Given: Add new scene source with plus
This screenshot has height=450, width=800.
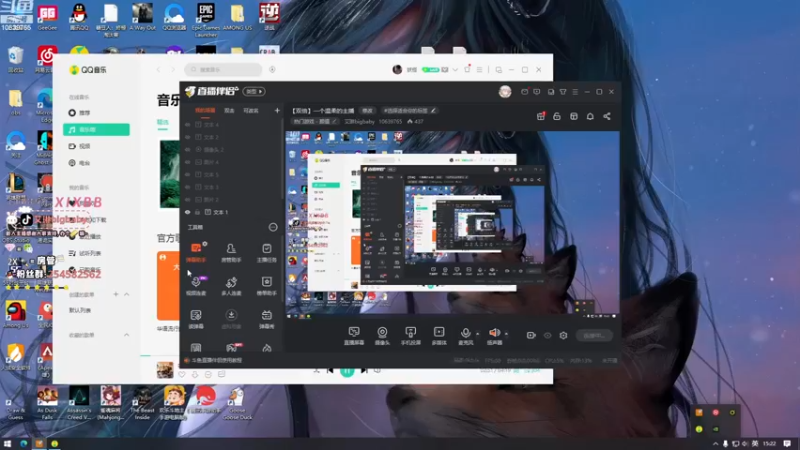Looking at the screenshot, I should tap(277, 110).
